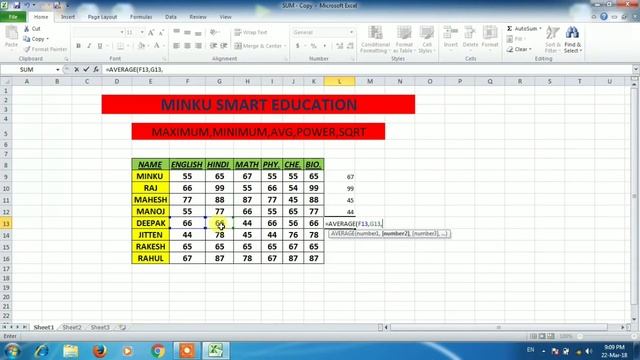640x360 pixels.
Task: Open the file explorer taskbar folder
Action: pyautogui.click(x=71, y=351)
